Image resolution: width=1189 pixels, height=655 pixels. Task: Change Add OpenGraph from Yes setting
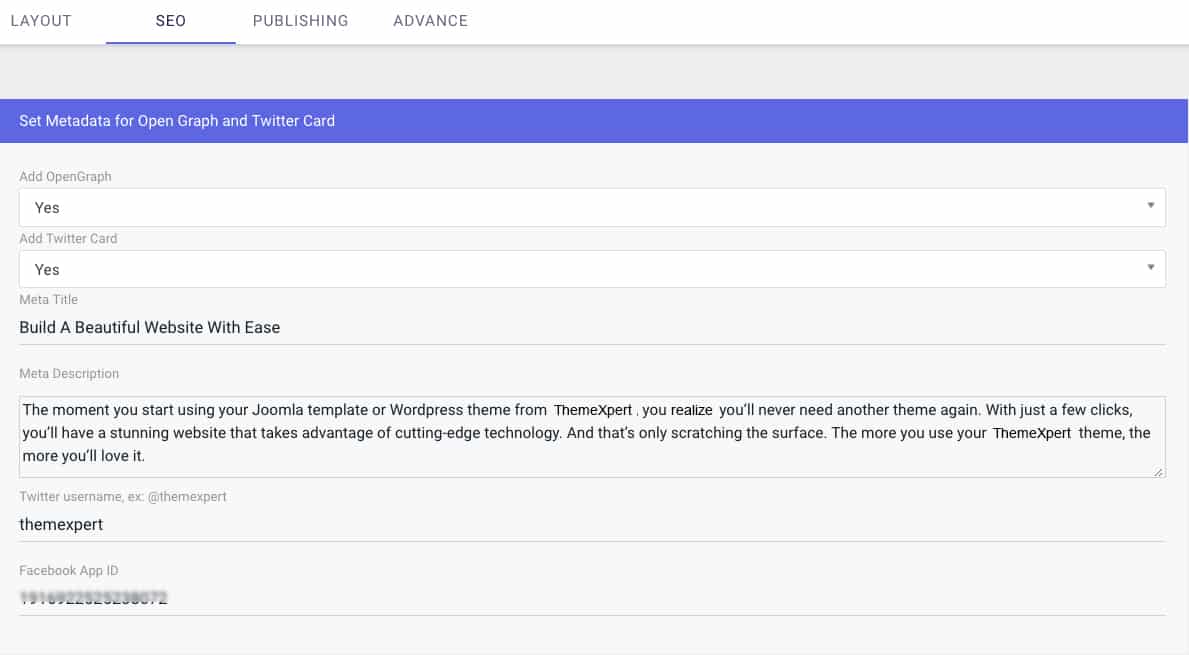tap(592, 207)
